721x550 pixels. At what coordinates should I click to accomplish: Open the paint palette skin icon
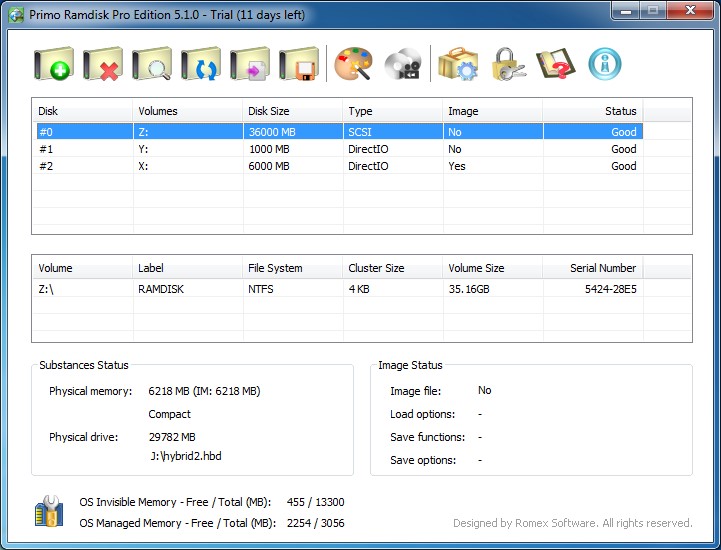tap(353, 64)
